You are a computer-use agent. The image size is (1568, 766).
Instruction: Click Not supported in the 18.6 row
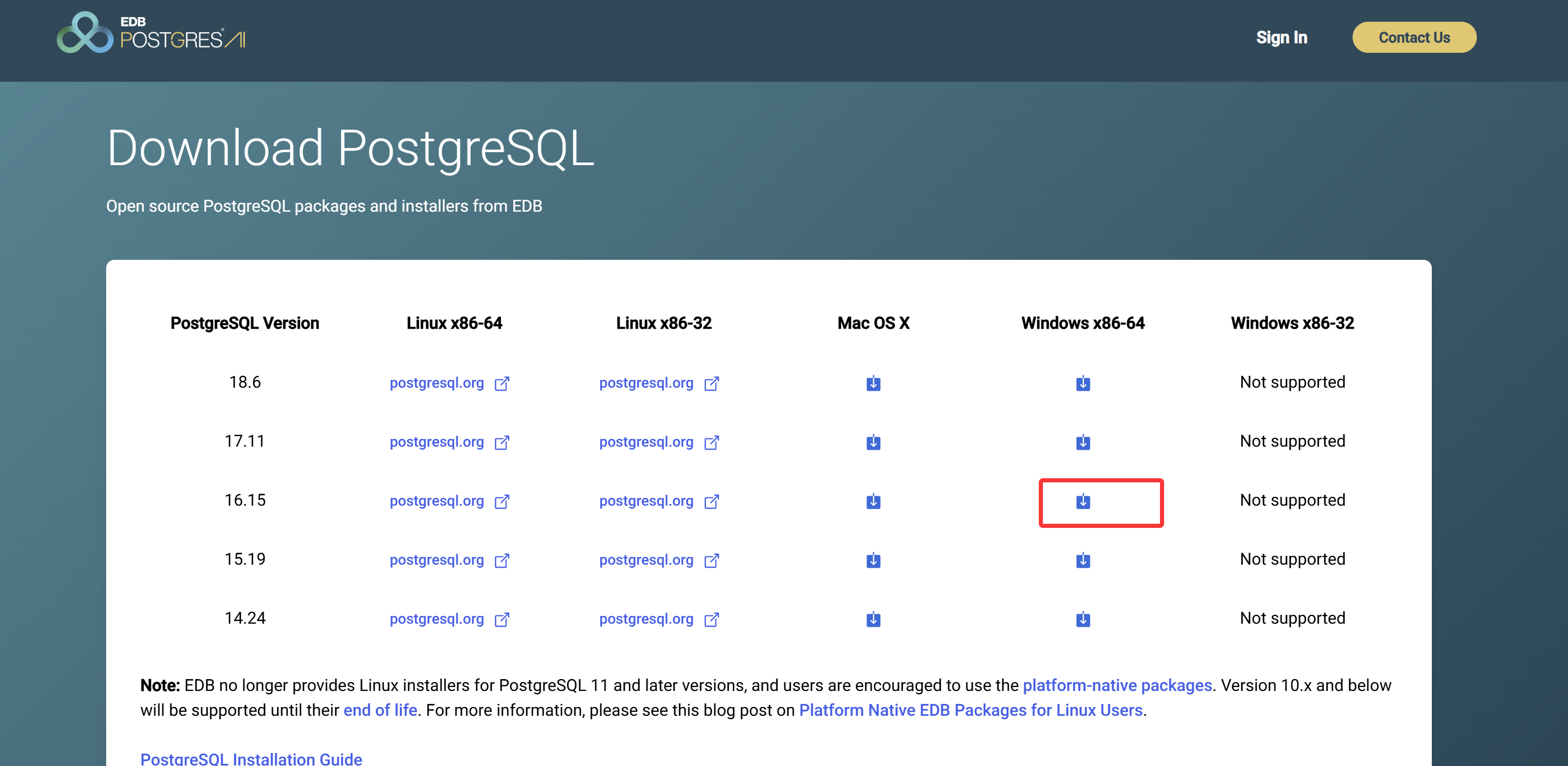point(1293,382)
